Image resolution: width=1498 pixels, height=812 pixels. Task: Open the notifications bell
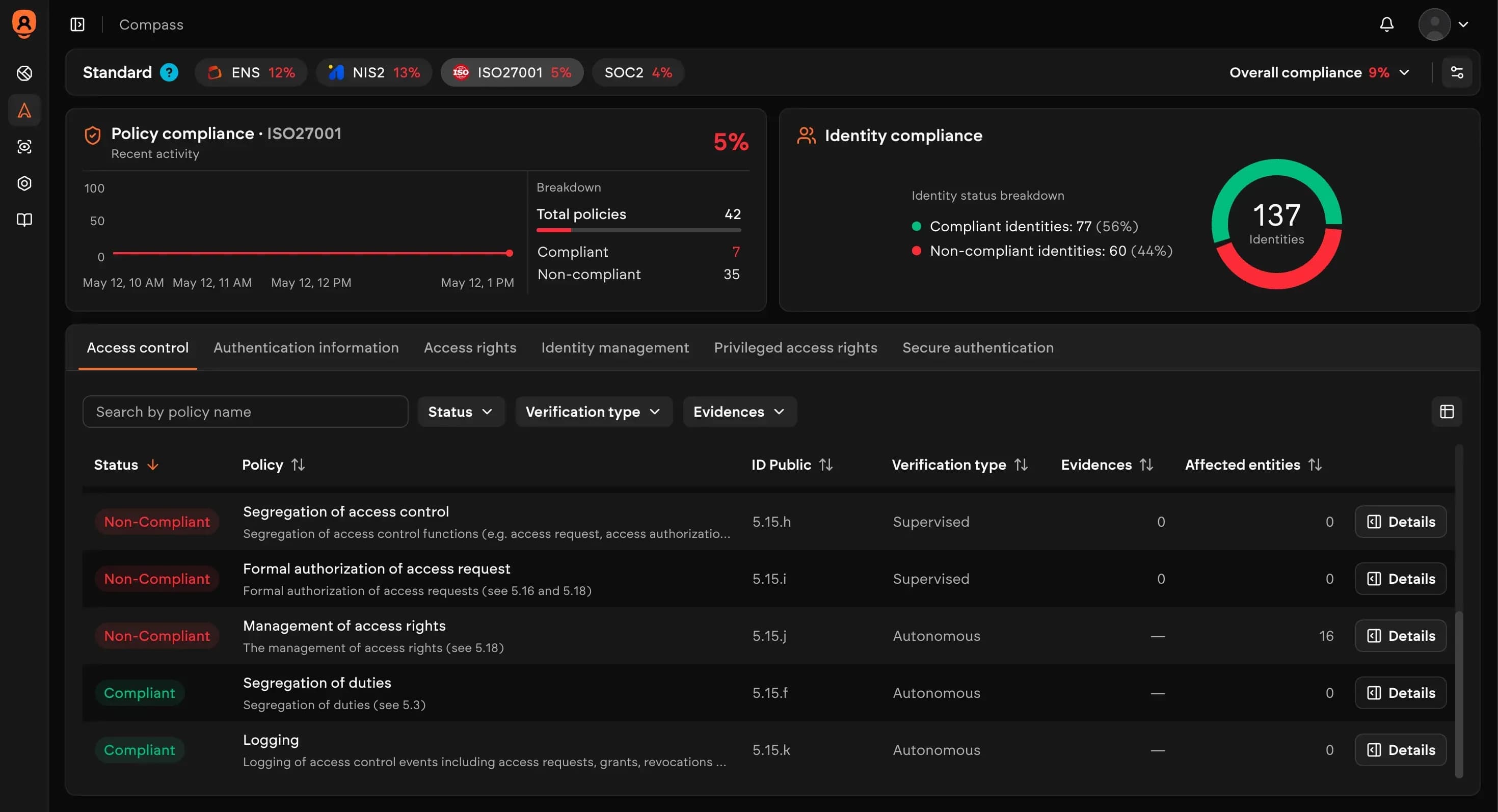[1387, 24]
